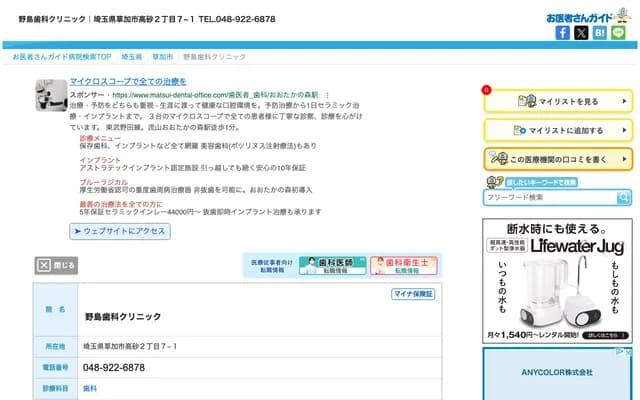The width and height of the screenshot is (640, 400).
Task: Share via Hatena Bookmark B! icon
Action: 600,33
